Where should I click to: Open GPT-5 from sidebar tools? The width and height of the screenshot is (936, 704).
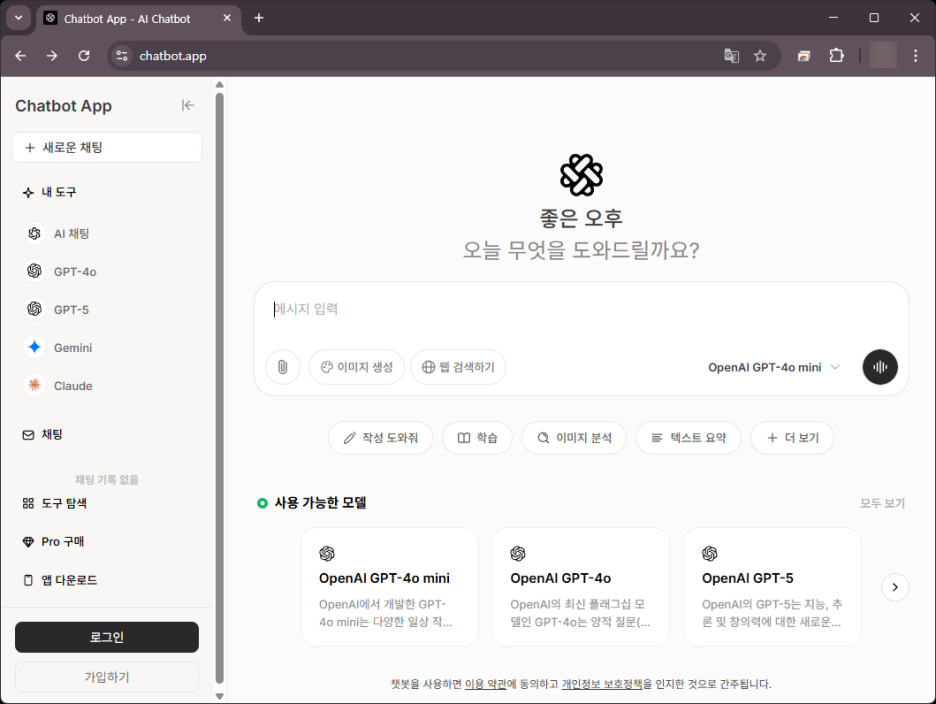click(x=107, y=309)
